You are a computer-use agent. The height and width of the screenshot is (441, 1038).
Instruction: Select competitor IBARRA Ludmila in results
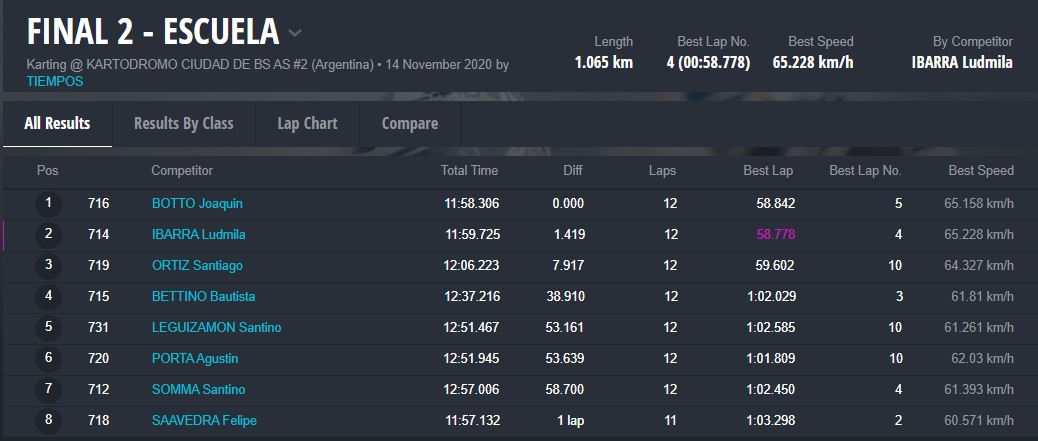pyautogui.click(x=198, y=235)
